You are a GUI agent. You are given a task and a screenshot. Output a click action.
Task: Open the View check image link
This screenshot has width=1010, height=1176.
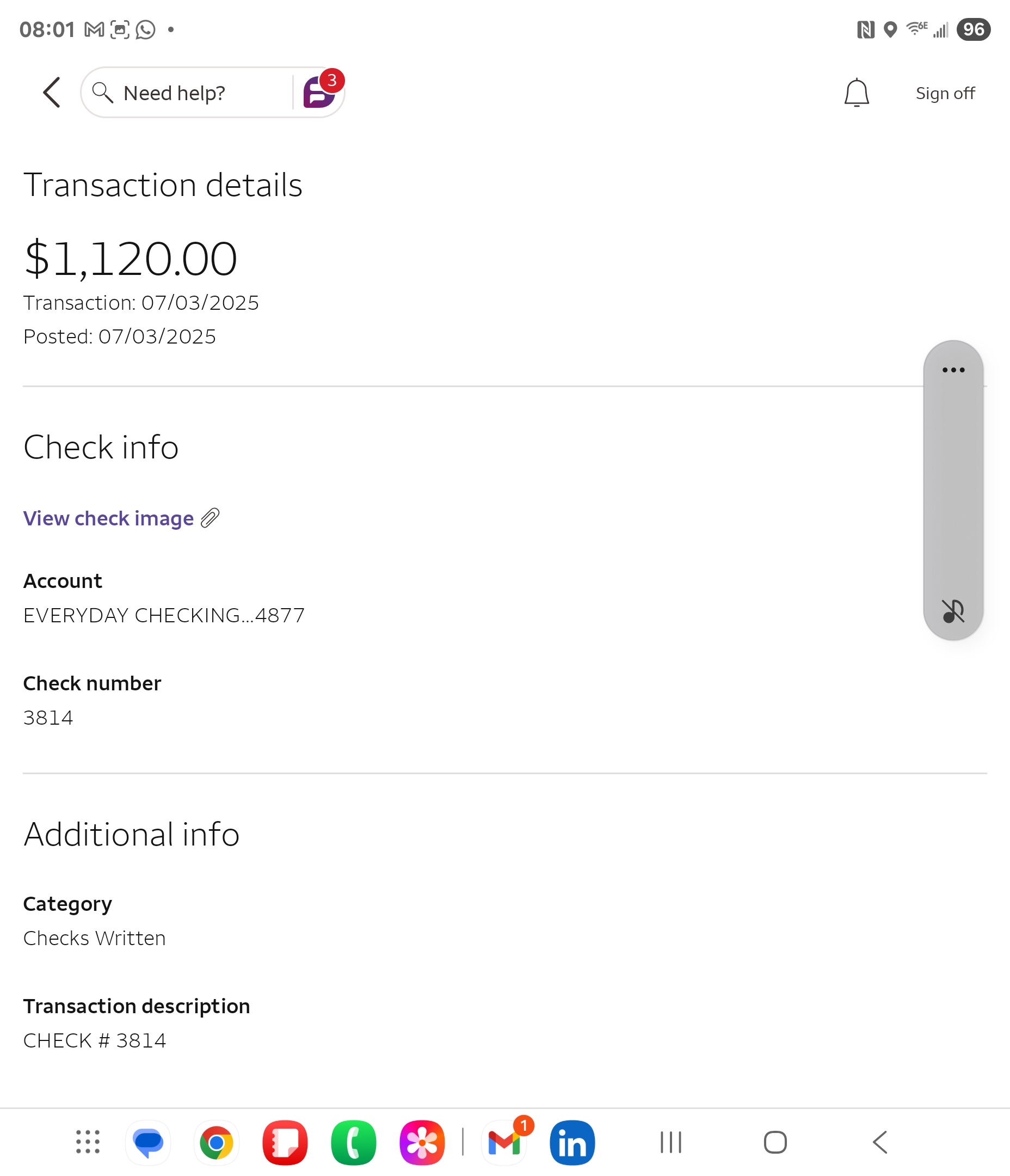(108, 518)
